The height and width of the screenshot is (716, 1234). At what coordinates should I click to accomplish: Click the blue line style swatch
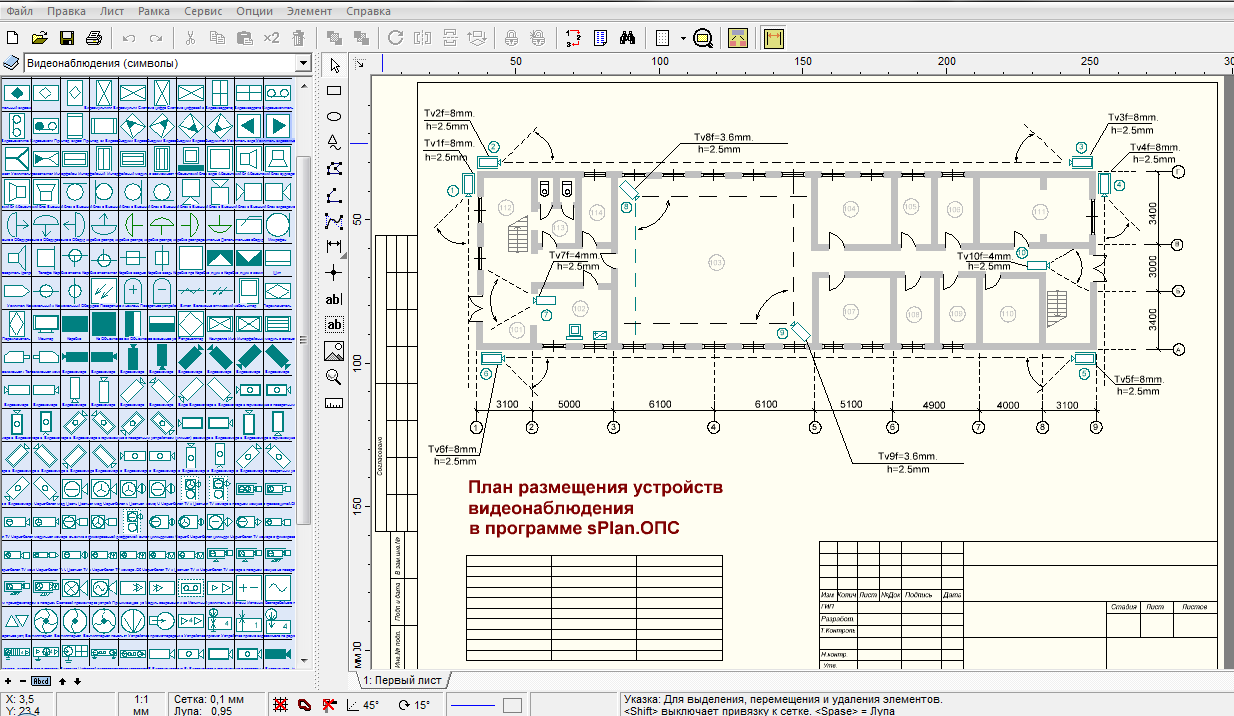(474, 705)
